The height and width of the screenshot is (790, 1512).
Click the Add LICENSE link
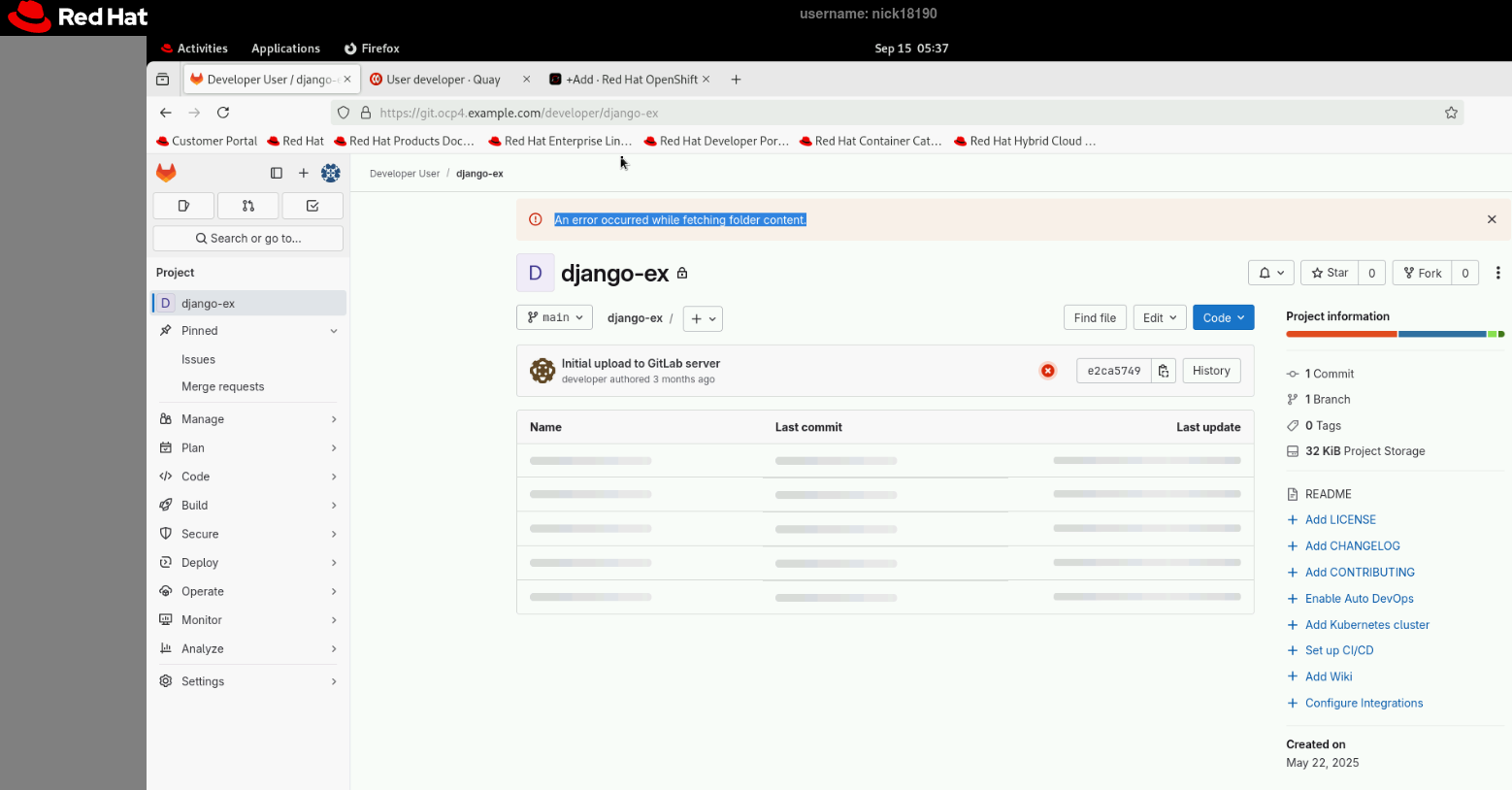pyautogui.click(x=1340, y=520)
